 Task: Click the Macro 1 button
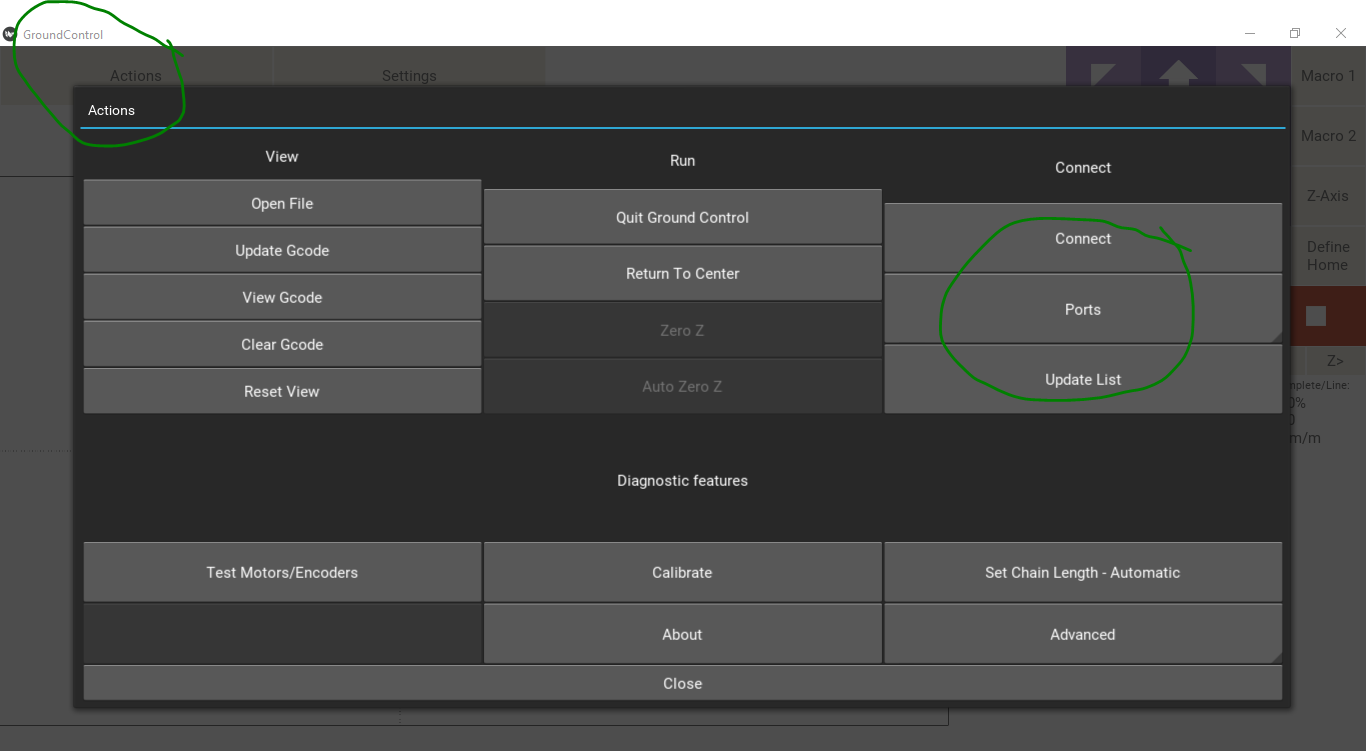click(1328, 75)
